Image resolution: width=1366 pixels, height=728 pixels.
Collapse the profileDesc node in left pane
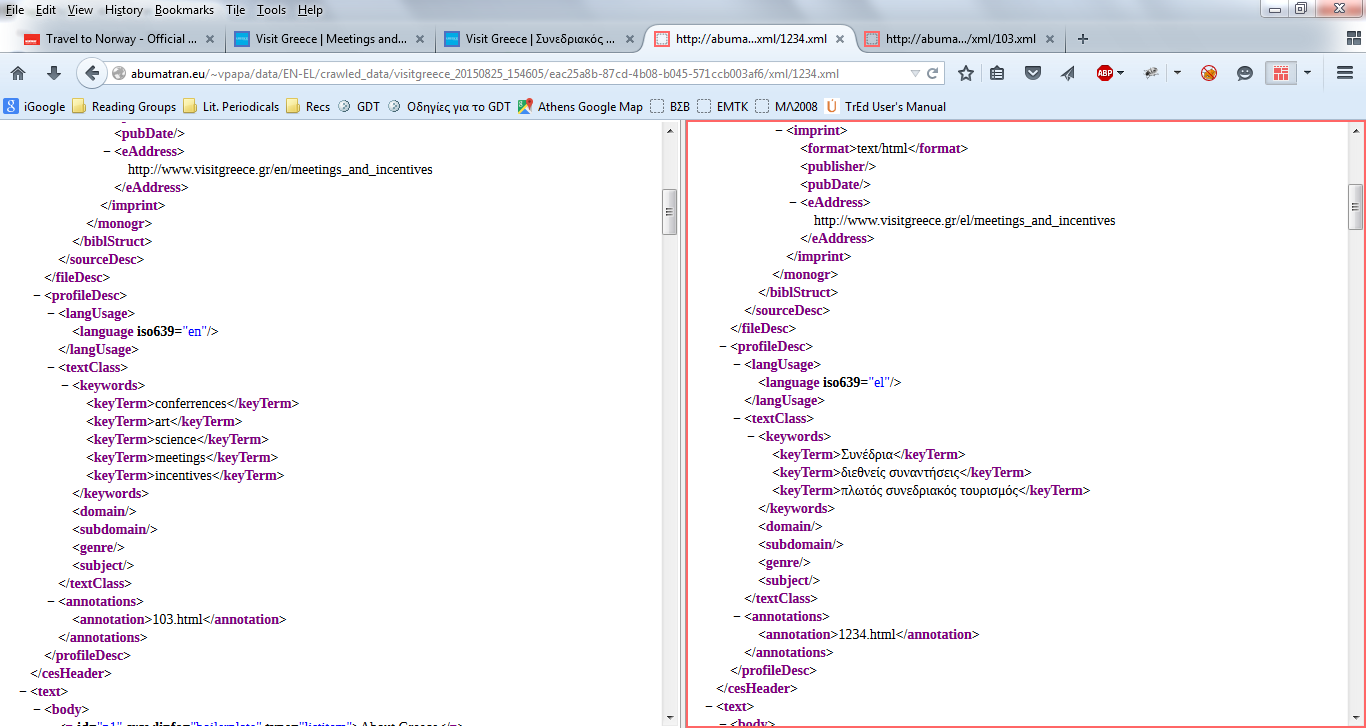tap(36, 296)
